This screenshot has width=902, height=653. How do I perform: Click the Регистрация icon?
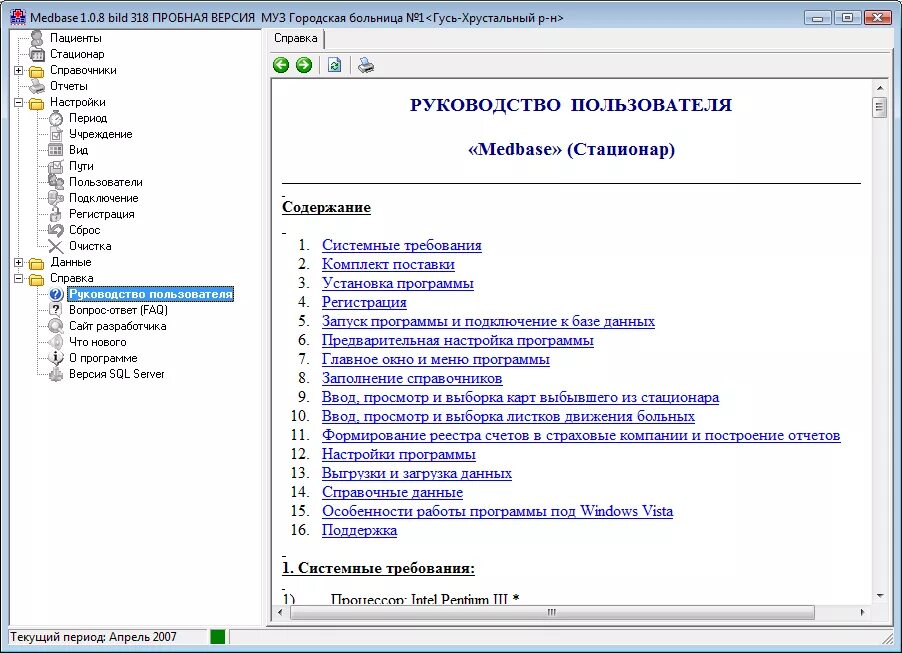(56, 214)
